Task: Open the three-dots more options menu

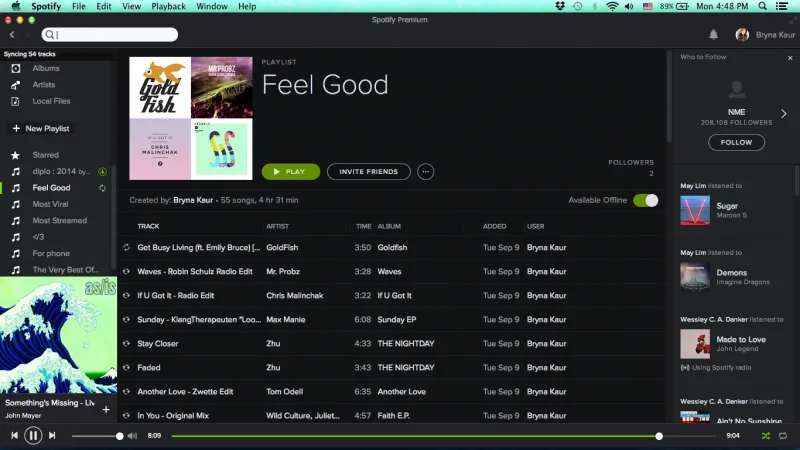Action: pyautogui.click(x=426, y=172)
